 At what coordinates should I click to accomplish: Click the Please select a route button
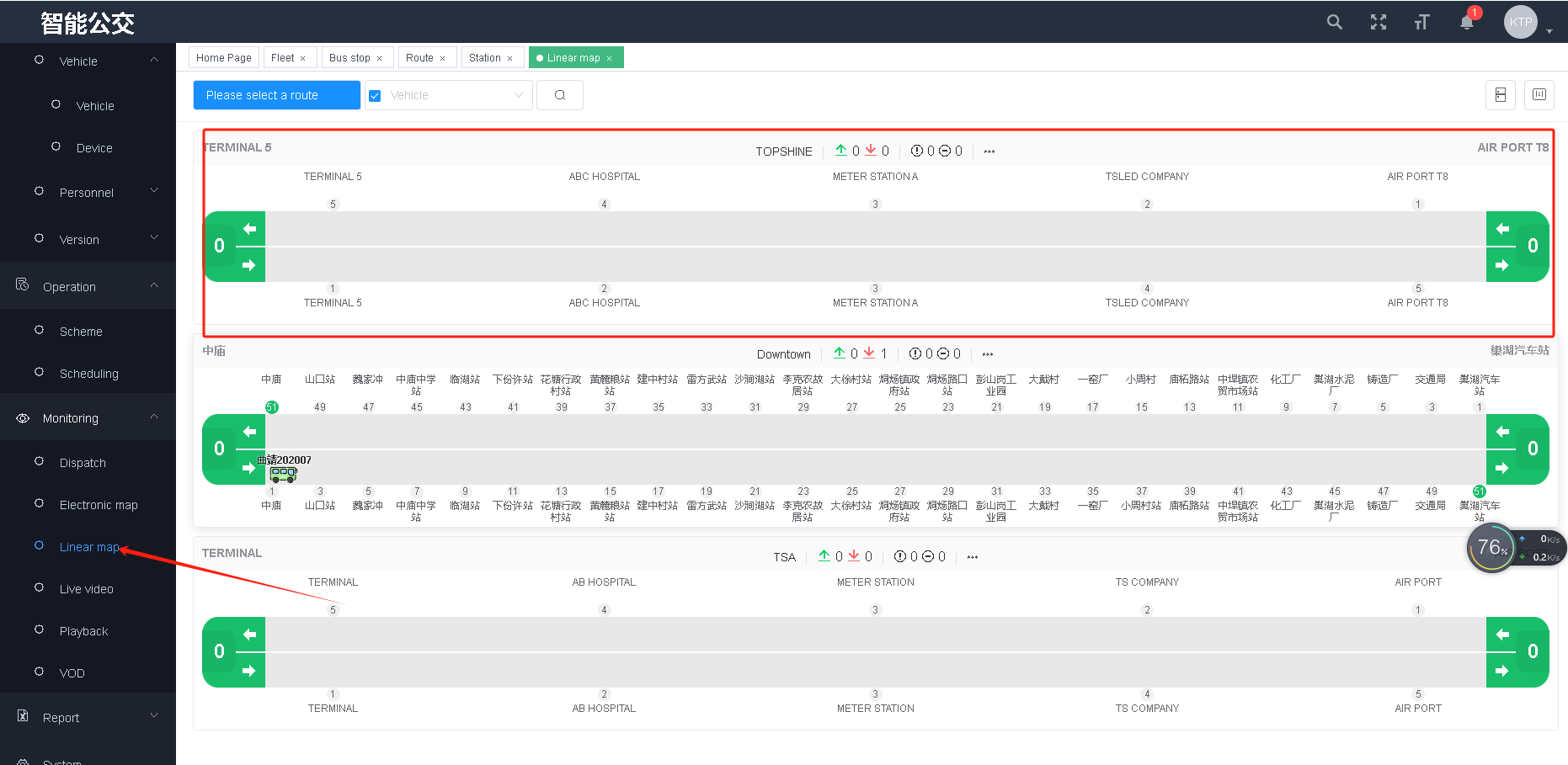(276, 95)
